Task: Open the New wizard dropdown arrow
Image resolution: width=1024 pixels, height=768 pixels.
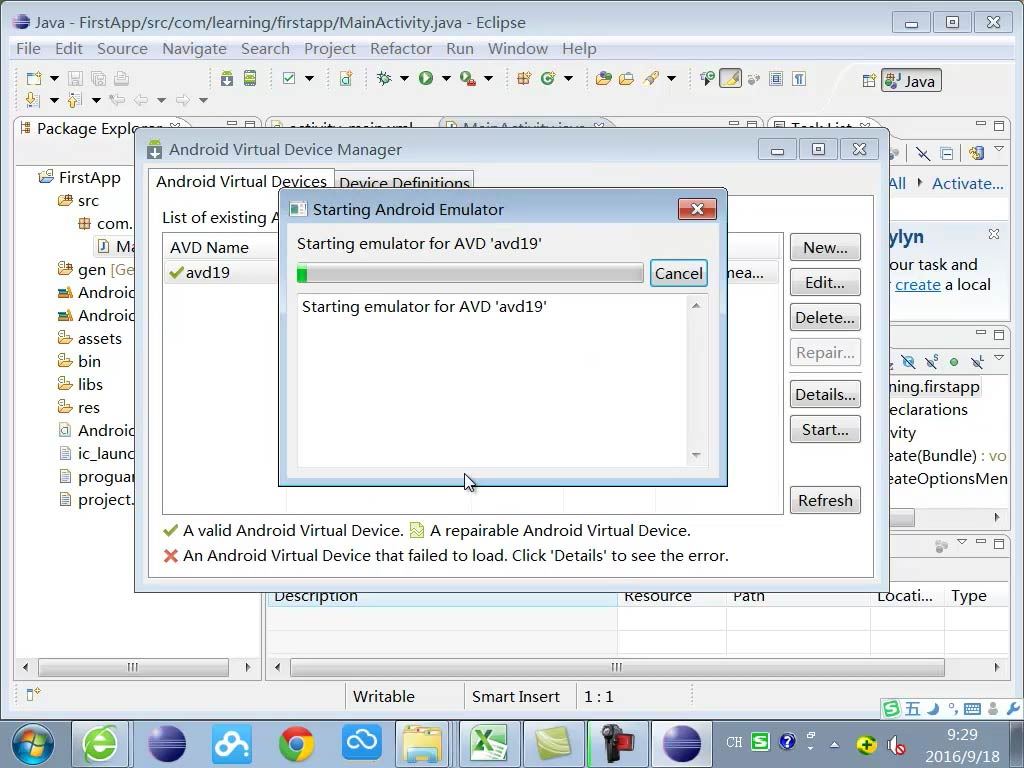Action: [54, 79]
